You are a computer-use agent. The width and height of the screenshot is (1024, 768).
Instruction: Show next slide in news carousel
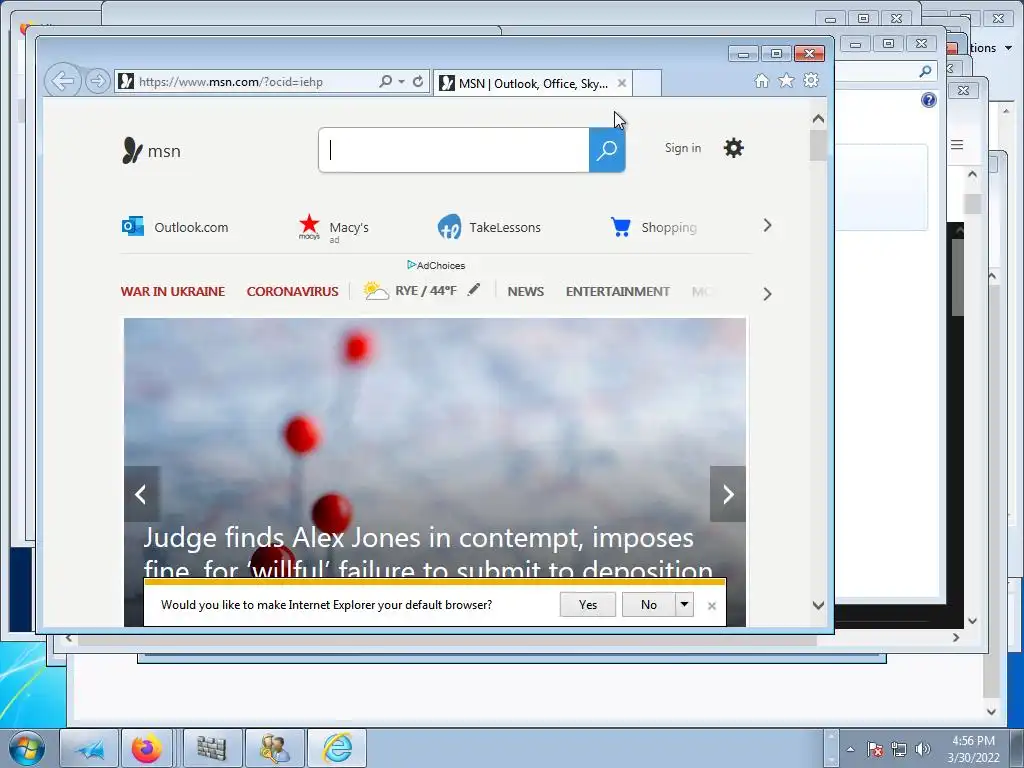(728, 494)
